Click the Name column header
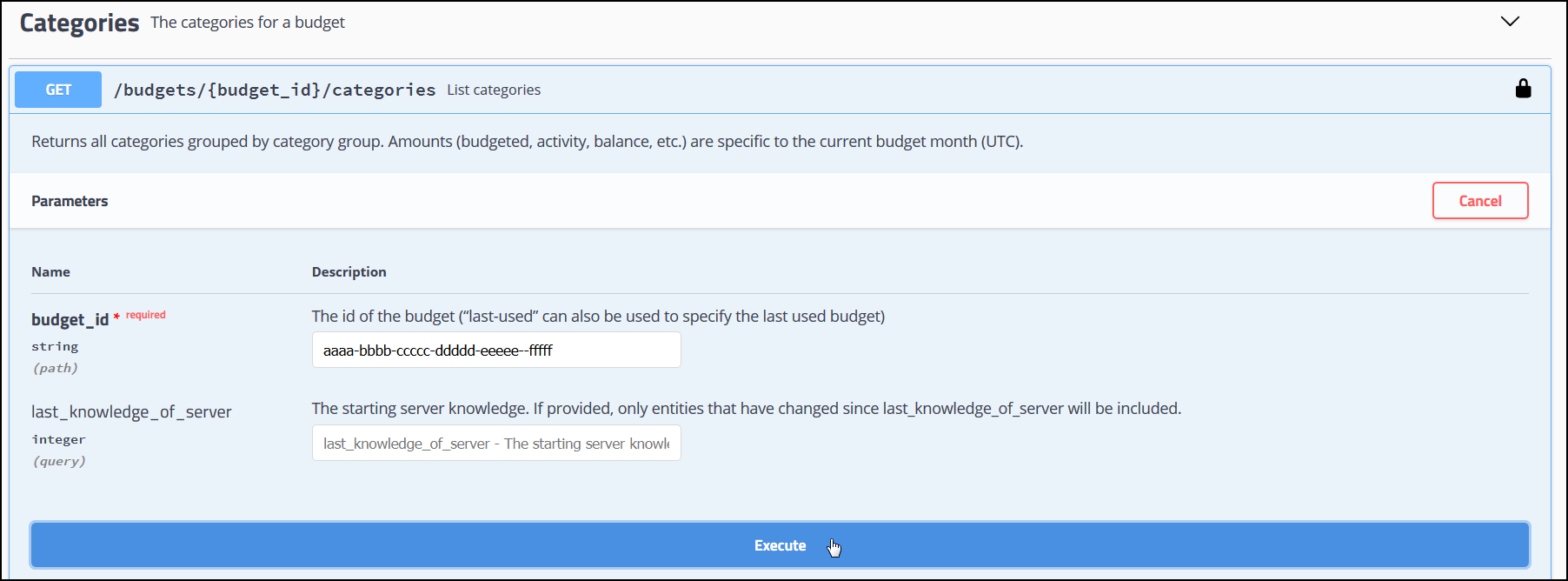The height and width of the screenshot is (581, 1568). pyautogui.click(x=50, y=271)
